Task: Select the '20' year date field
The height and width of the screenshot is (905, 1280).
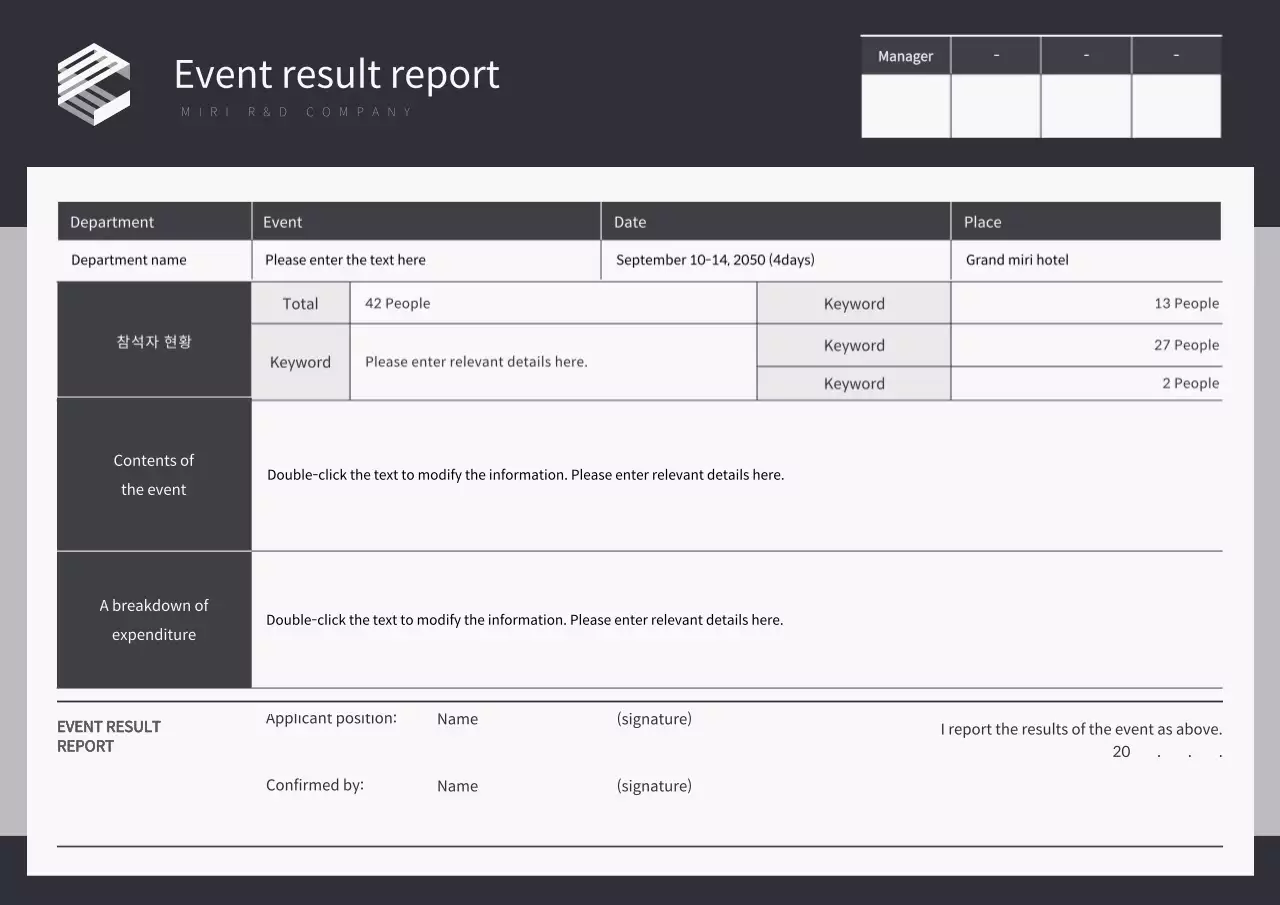Action: [x=1121, y=751]
